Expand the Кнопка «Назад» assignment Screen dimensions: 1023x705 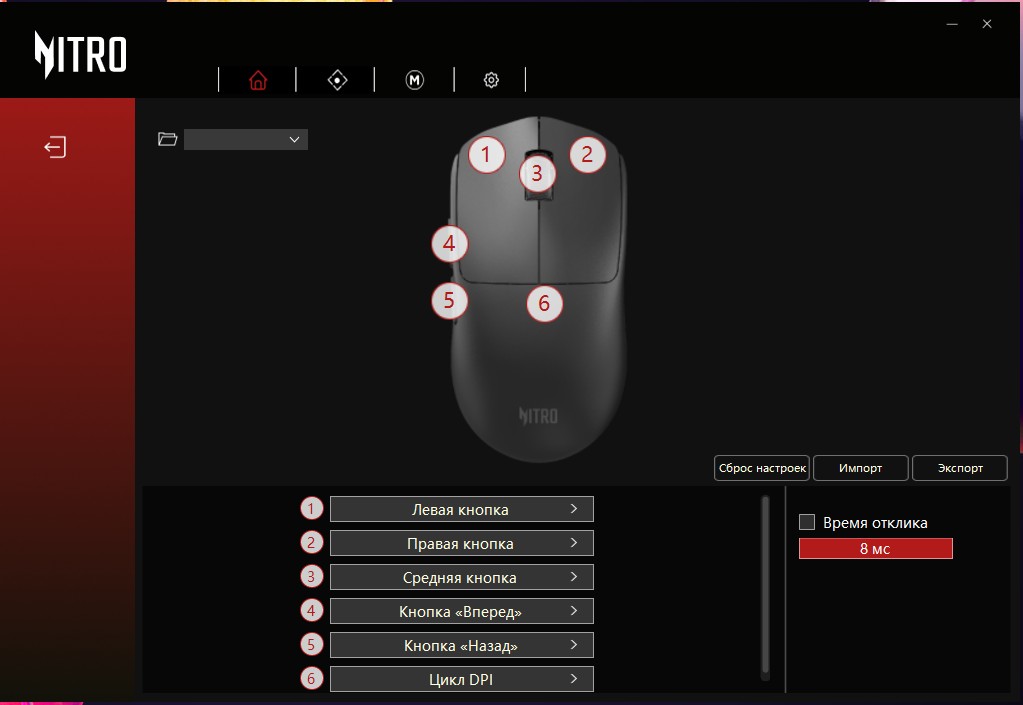(x=461, y=645)
